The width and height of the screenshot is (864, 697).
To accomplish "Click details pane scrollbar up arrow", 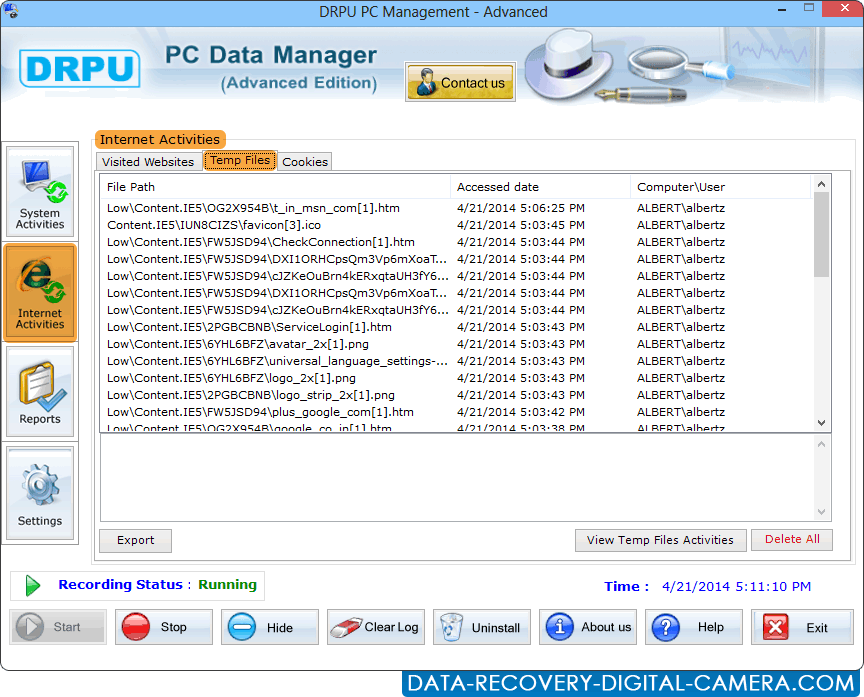I will coord(821,444).
